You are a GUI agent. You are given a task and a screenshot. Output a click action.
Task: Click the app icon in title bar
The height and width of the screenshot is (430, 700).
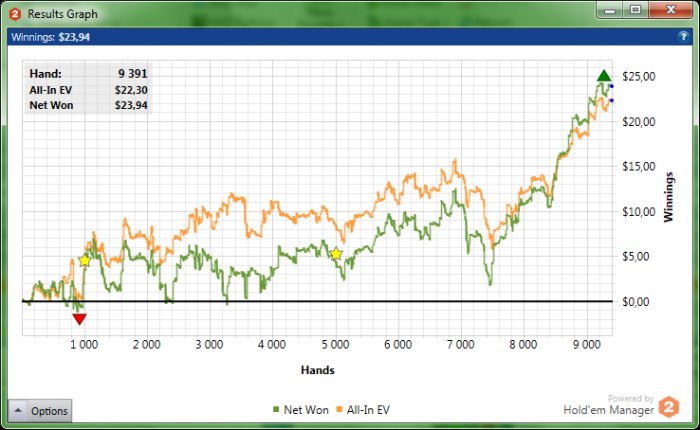click(x=15, y=14)
